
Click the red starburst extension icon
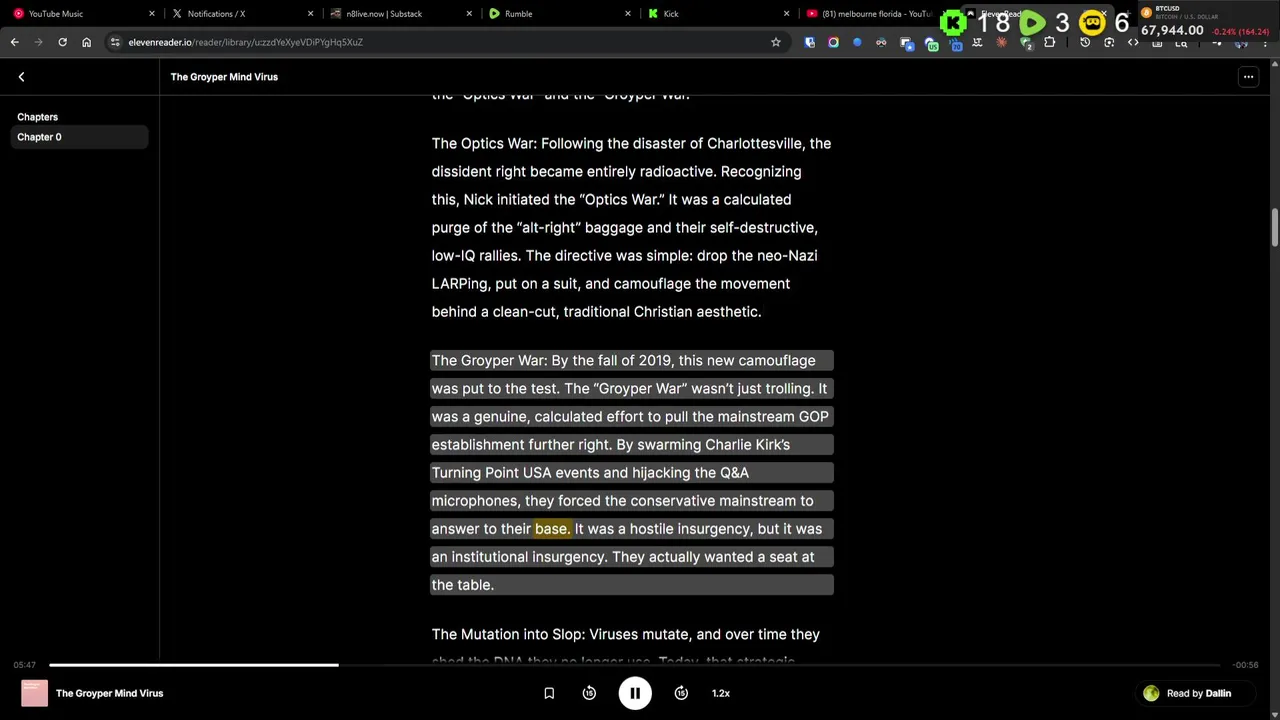[1001, 42]
